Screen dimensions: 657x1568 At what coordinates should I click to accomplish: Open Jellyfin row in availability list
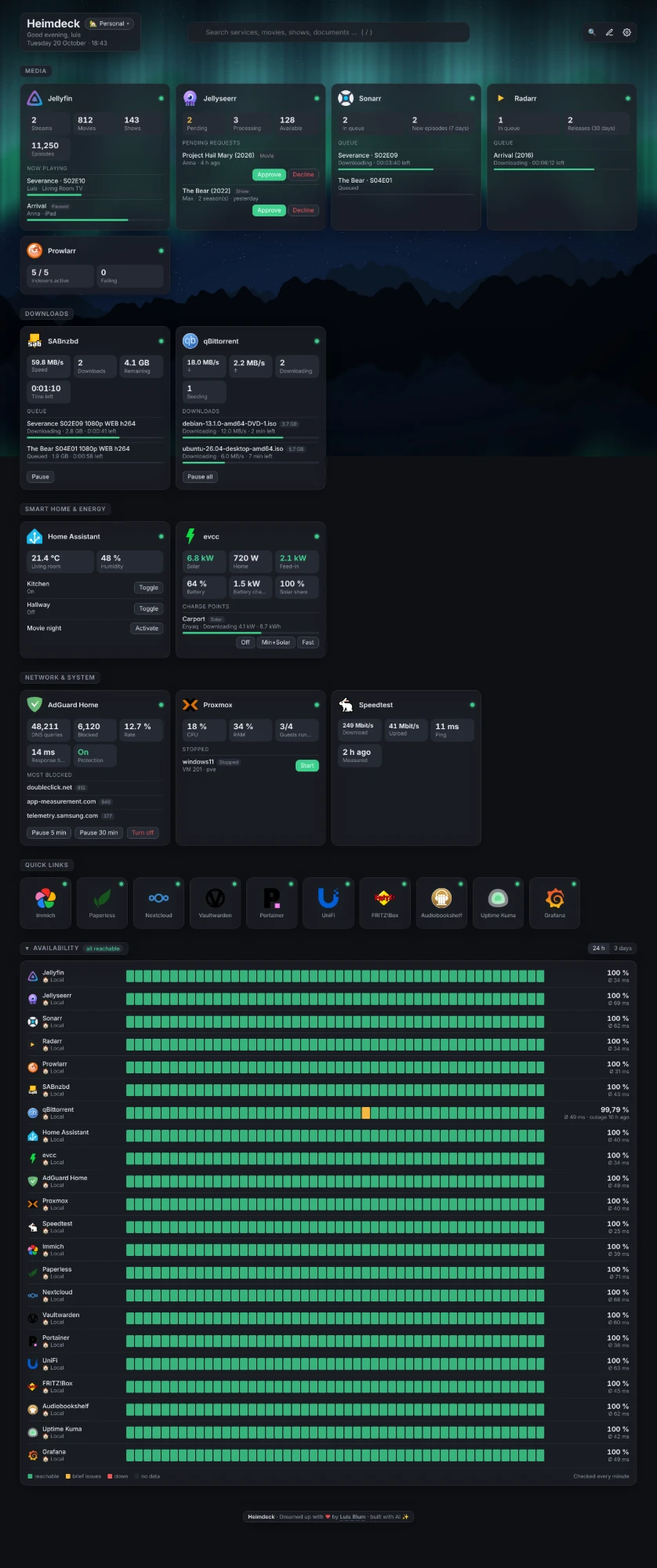[x=328, y=976]
